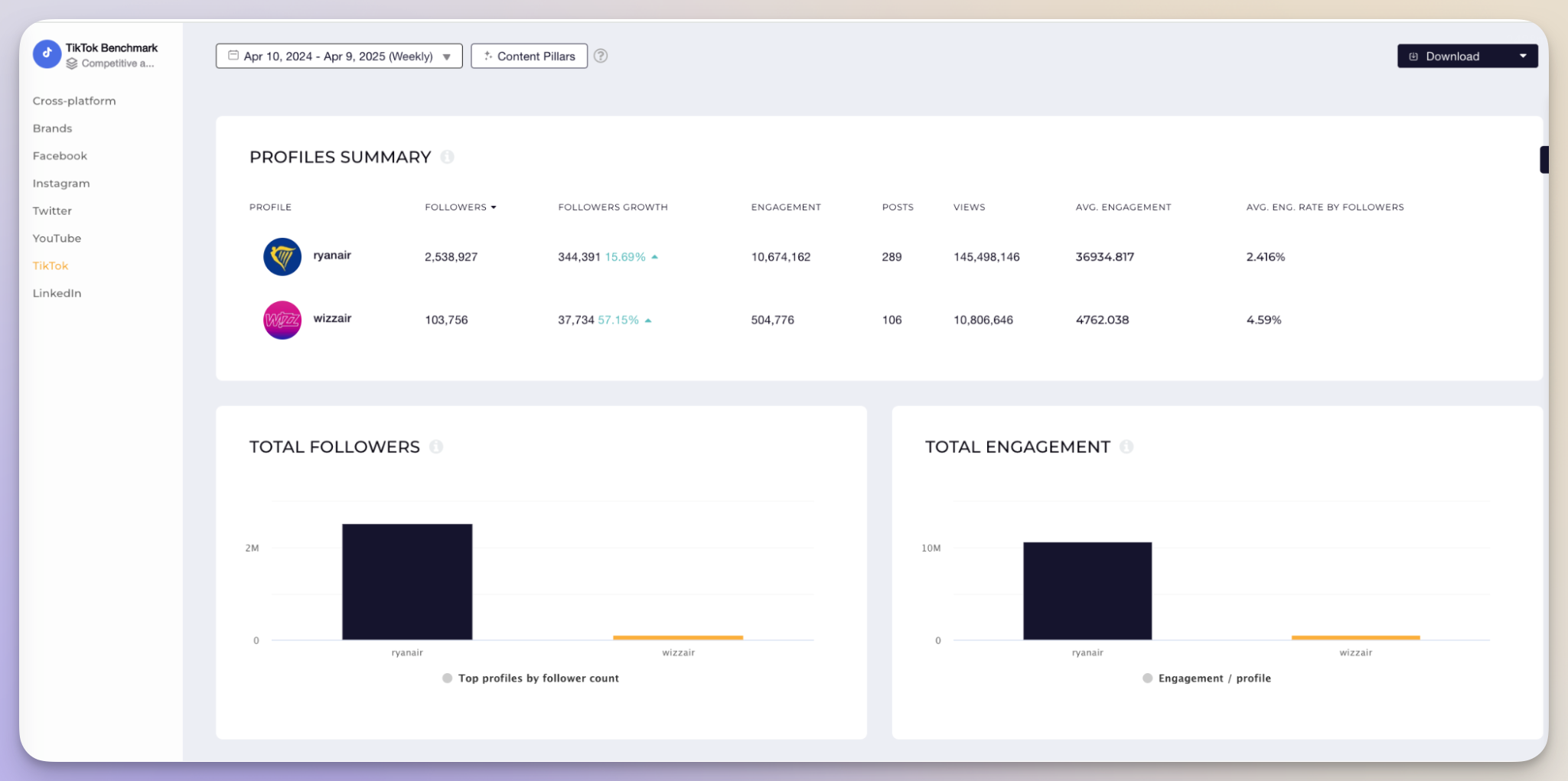Click the 10M axis label in engagement chart

coord(931,548)
